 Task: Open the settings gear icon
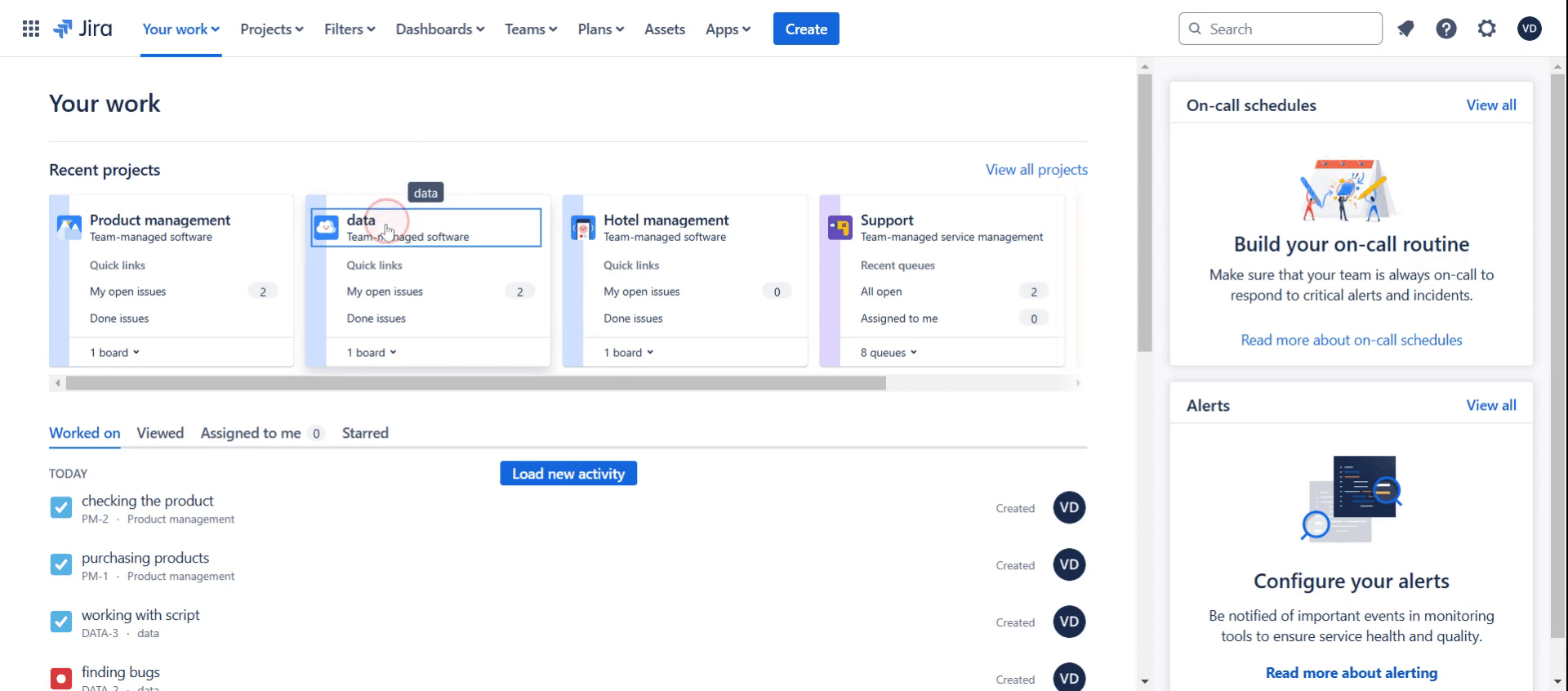[x=1487, y=29]
